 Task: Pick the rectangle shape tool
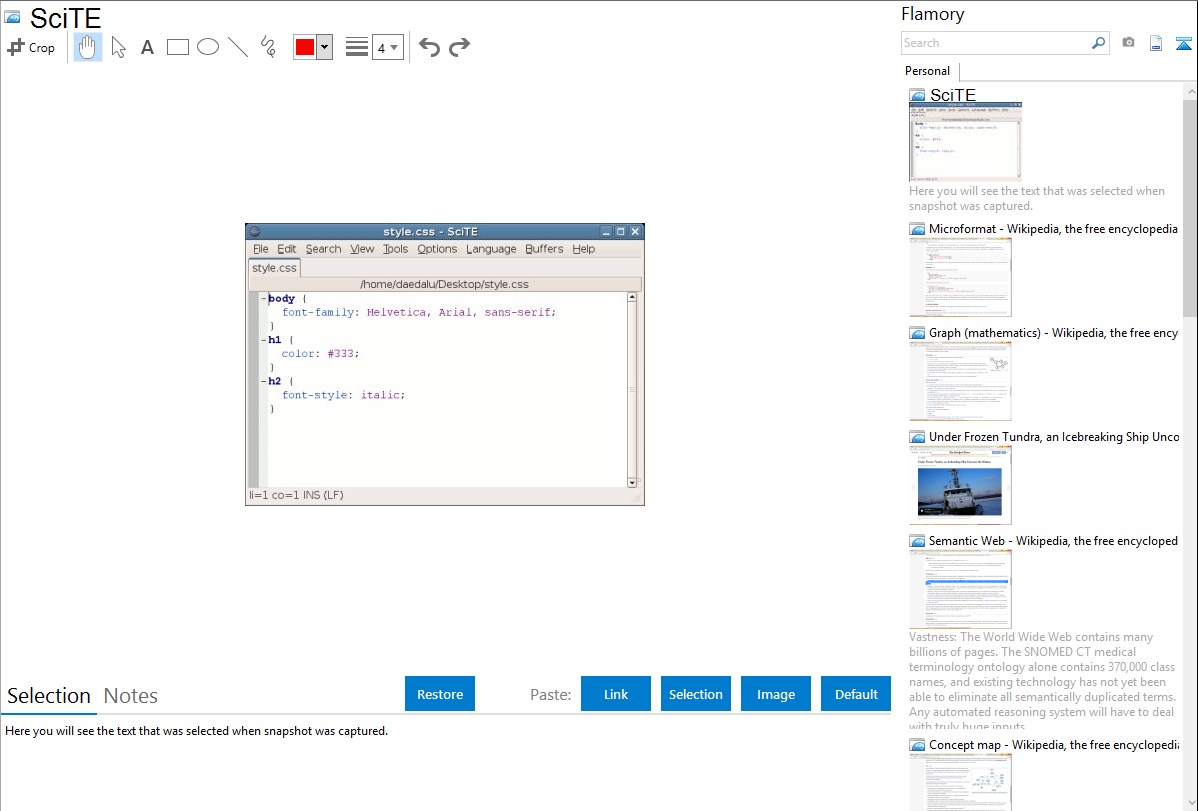click(178, 47)
